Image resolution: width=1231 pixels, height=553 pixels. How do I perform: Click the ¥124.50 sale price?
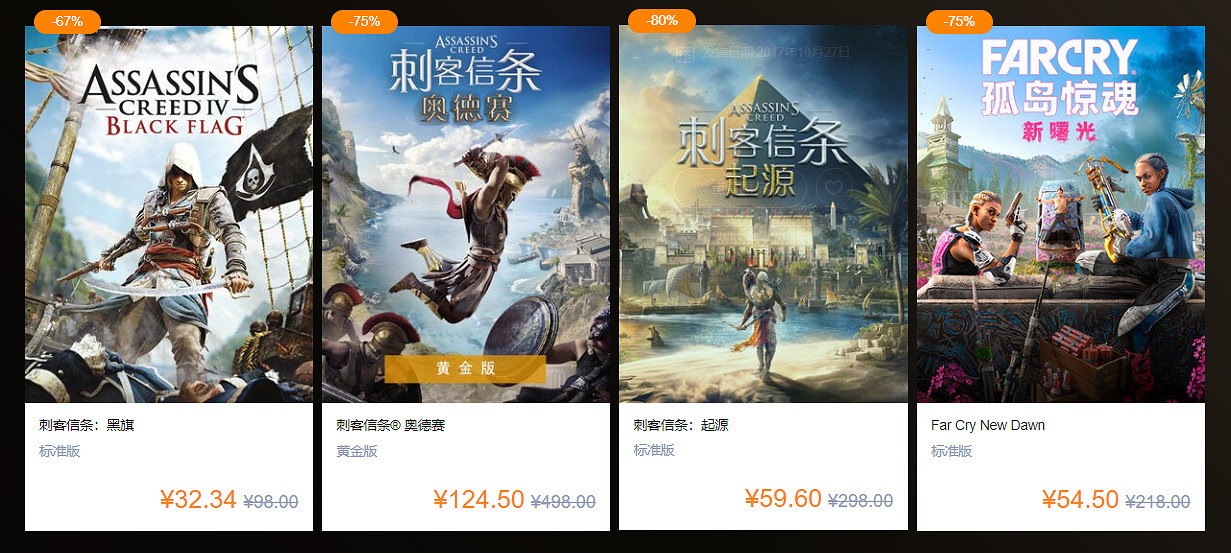pos(479,500)
